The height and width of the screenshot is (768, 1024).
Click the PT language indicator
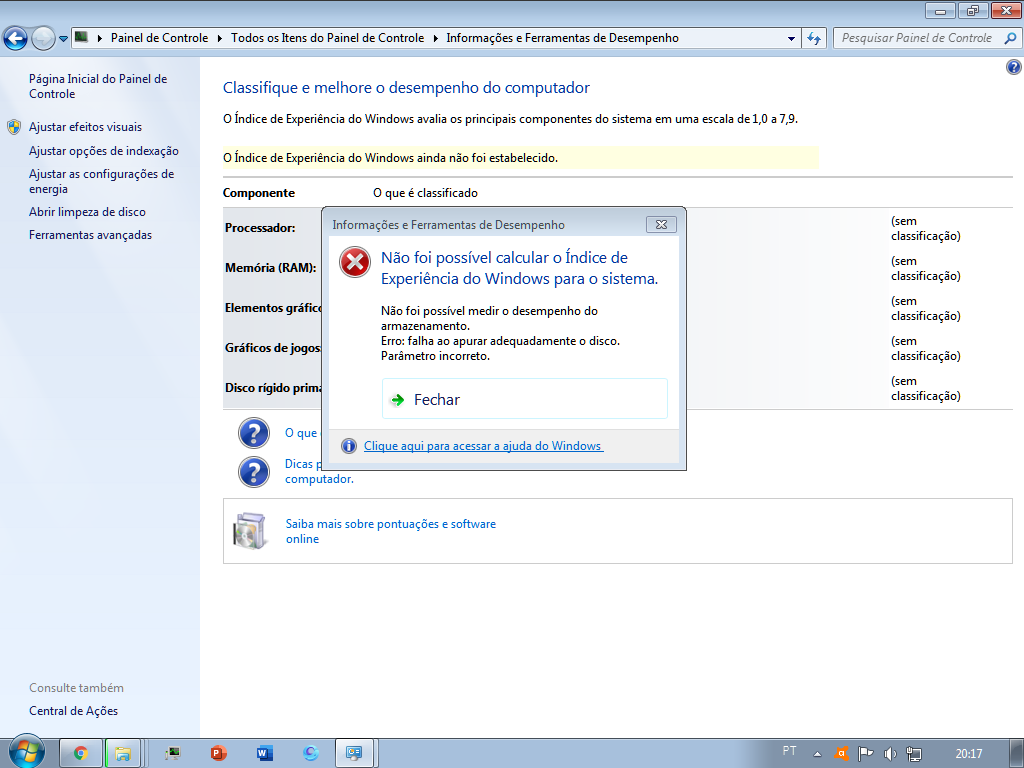click(x=790, y=750)
